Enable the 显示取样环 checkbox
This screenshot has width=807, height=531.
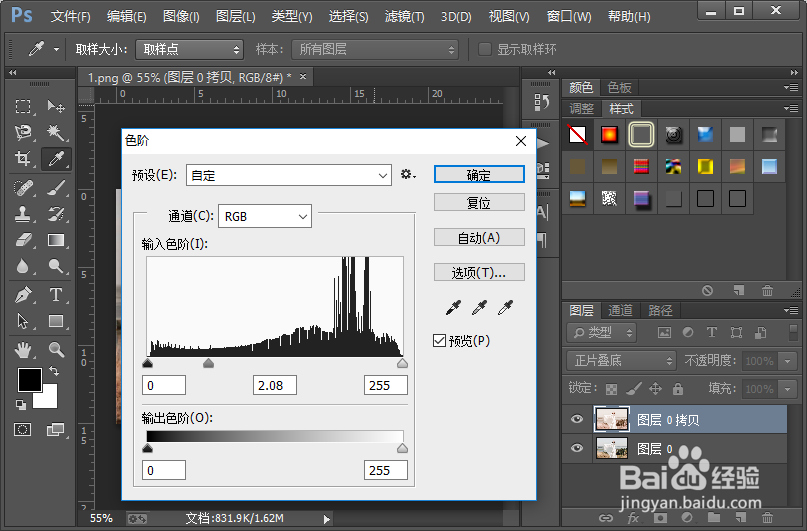[x=484, y=49]
